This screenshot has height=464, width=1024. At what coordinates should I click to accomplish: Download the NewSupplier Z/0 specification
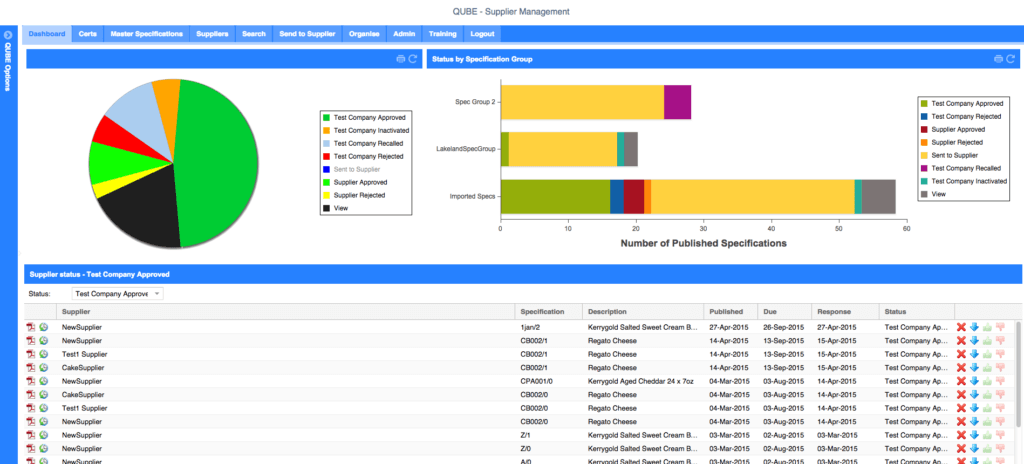click(x=974, y=448)
